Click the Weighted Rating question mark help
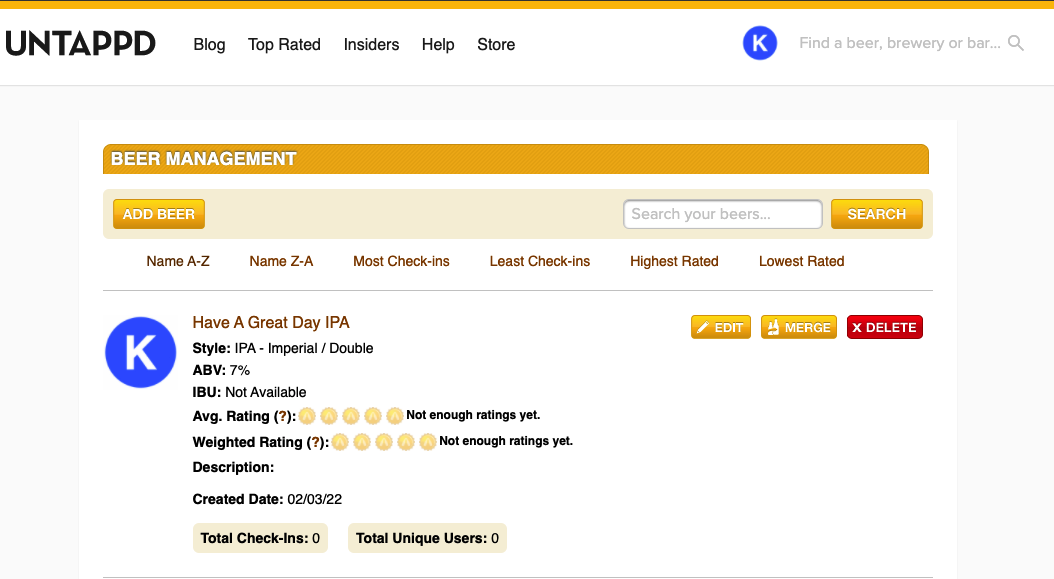The width and height of the screenshot is (1054, 579). [315, 442]
